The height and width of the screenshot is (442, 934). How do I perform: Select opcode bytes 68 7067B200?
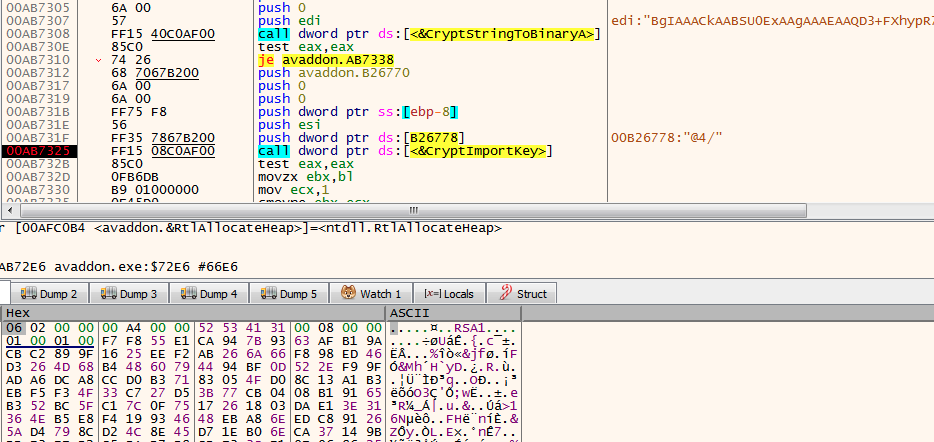pyautogui.click(x=155, y=73)
